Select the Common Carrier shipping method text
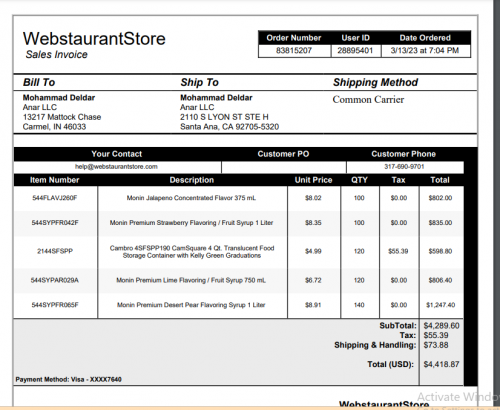The height and width of the screenshot is (410, 500). pyautogui.click(x=368, y=100)
